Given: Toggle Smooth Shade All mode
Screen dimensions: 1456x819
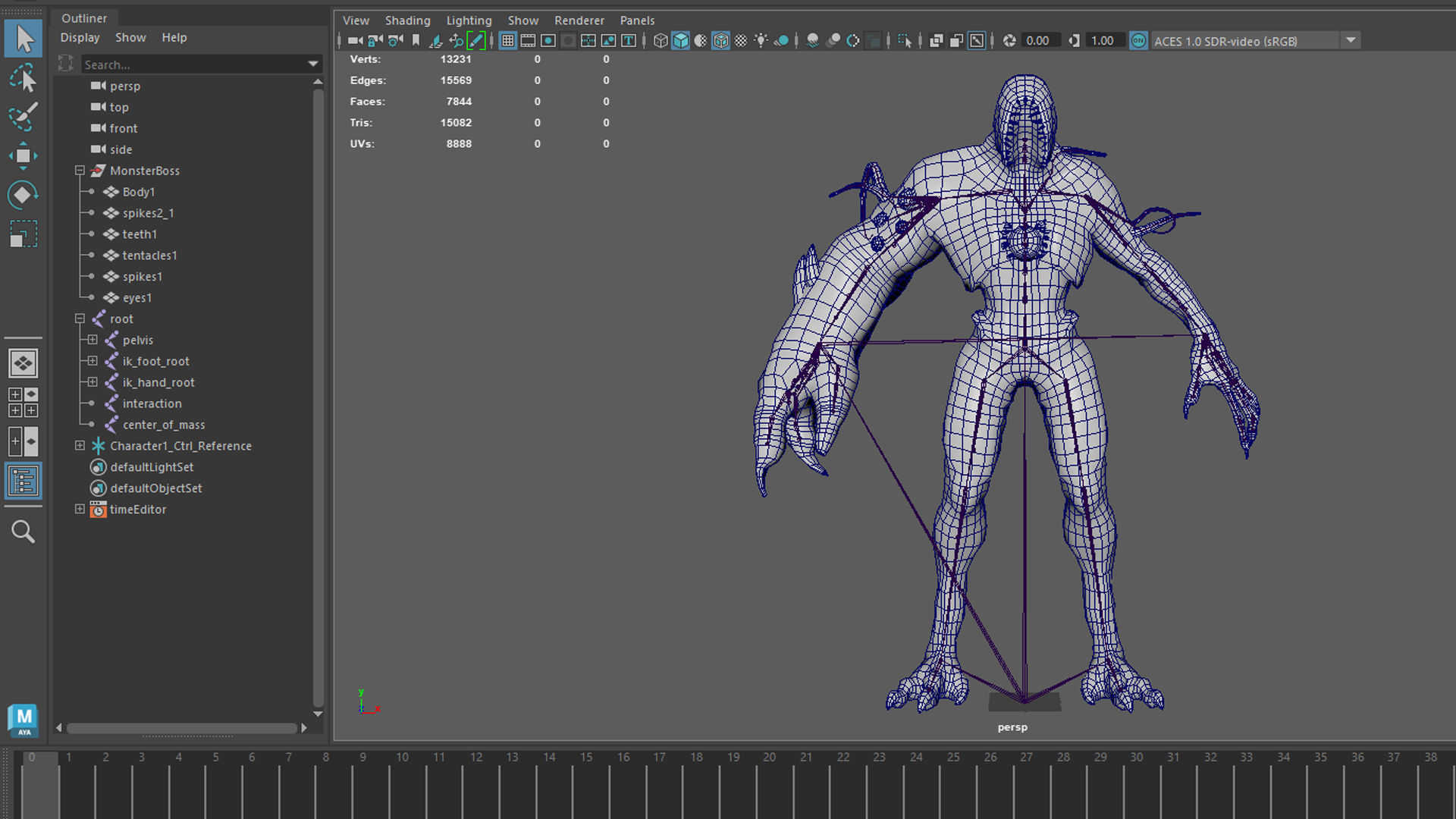Looking at the screenshot, I should [681, 41].
